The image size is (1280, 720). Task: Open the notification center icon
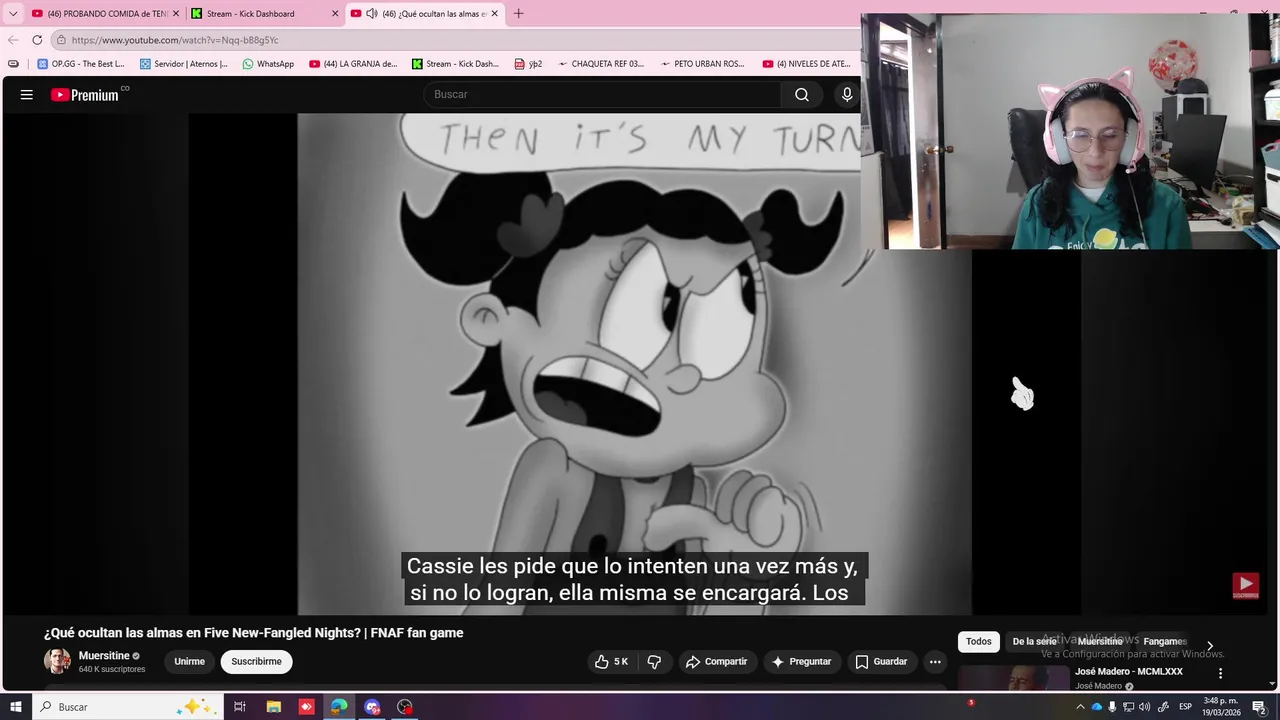(1260, 707)
